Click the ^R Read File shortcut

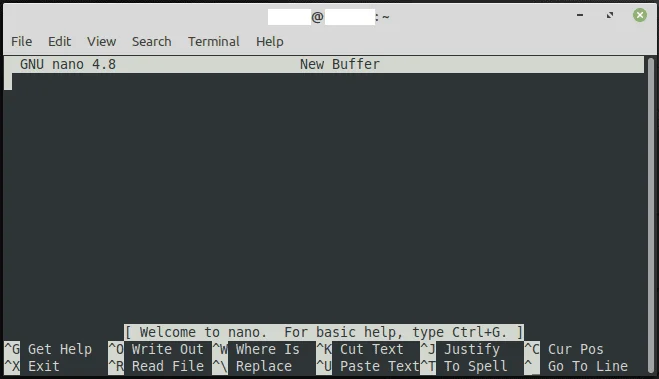click(x=156, y=366)
